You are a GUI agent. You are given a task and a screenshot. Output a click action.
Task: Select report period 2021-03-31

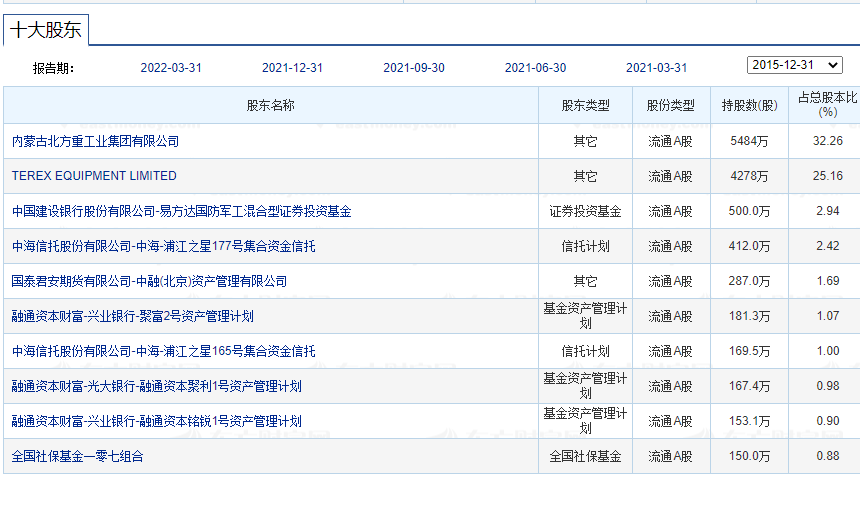pyautogui.click(x=657, y=68)
